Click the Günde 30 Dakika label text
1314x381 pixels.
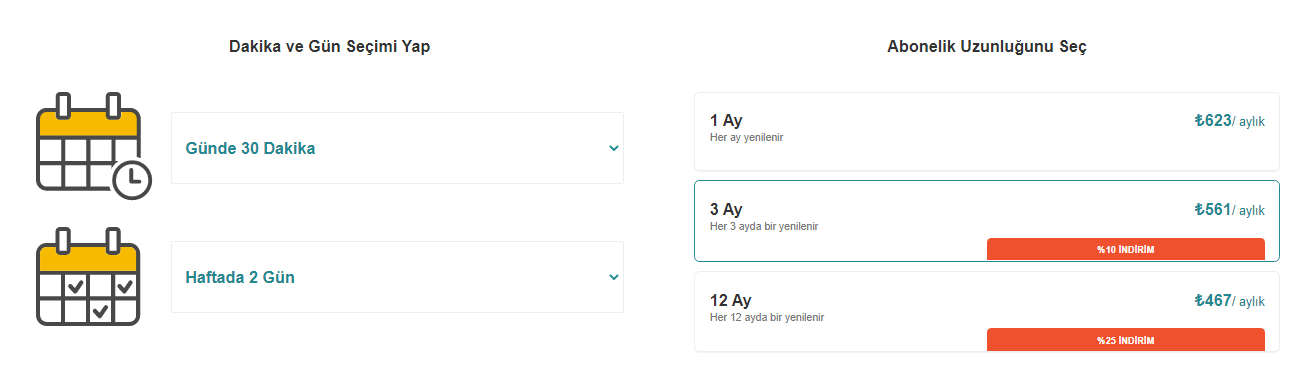(x=250, y=148)
